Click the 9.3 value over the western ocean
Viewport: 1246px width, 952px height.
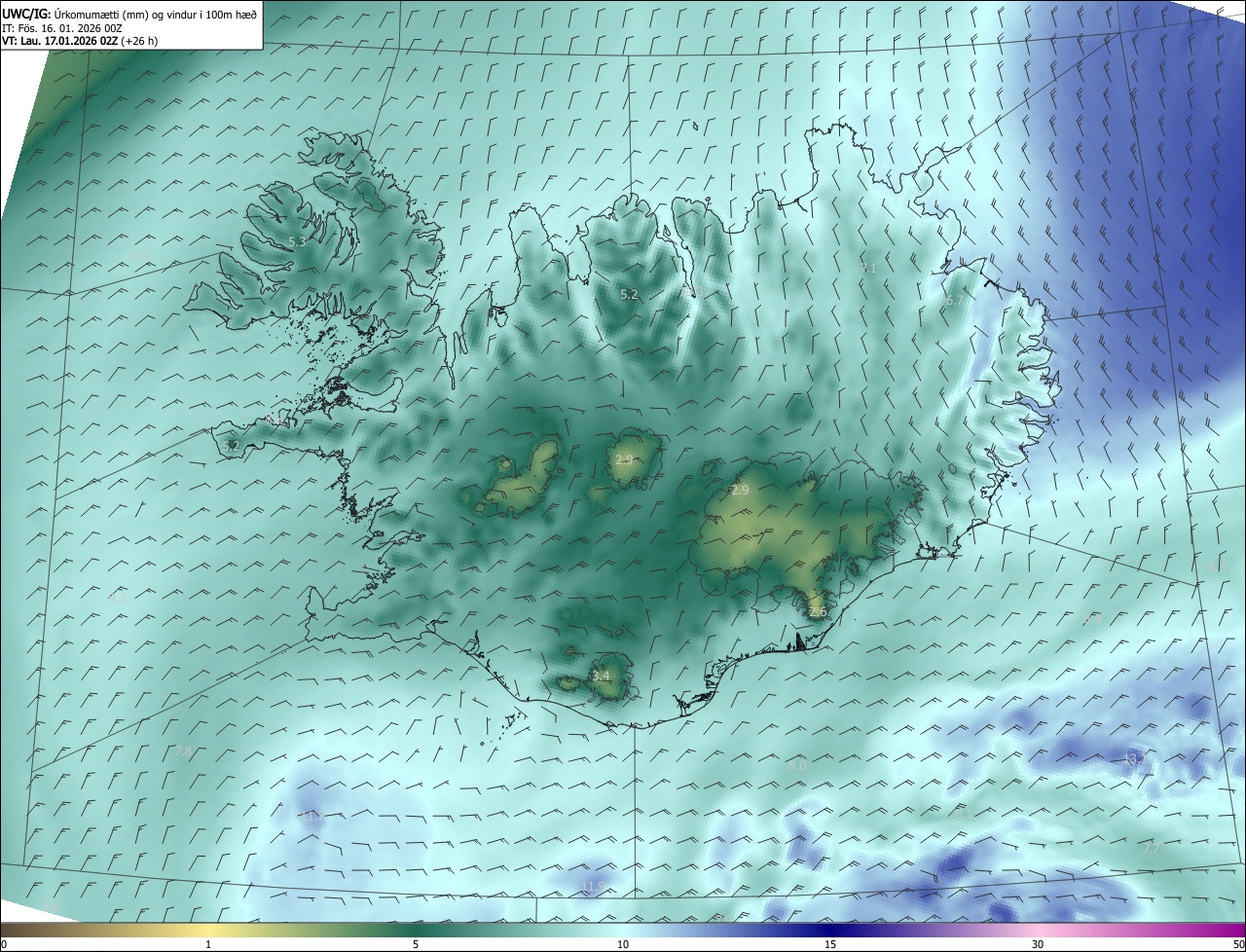pyautogui.click(x=117, y=599)
